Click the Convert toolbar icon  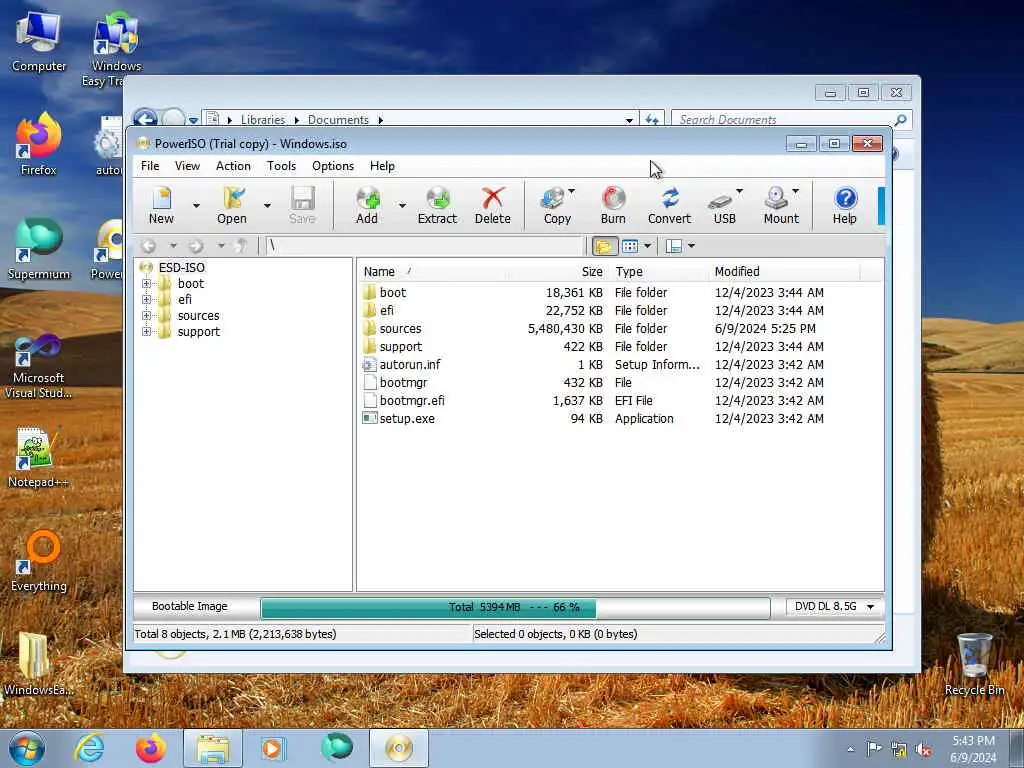point(669,205)
